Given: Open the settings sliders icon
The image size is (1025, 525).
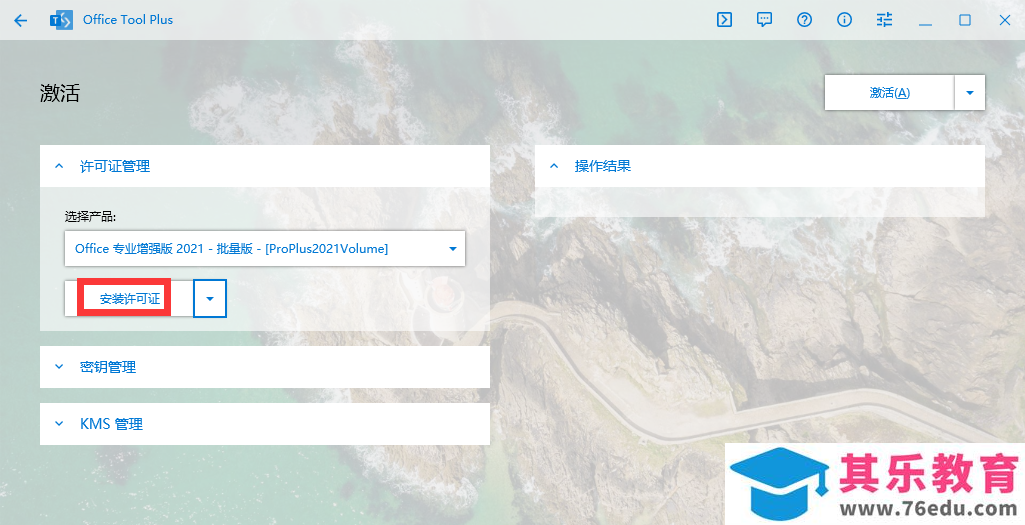Looking at the screenshot, I should tap(884, 20).
